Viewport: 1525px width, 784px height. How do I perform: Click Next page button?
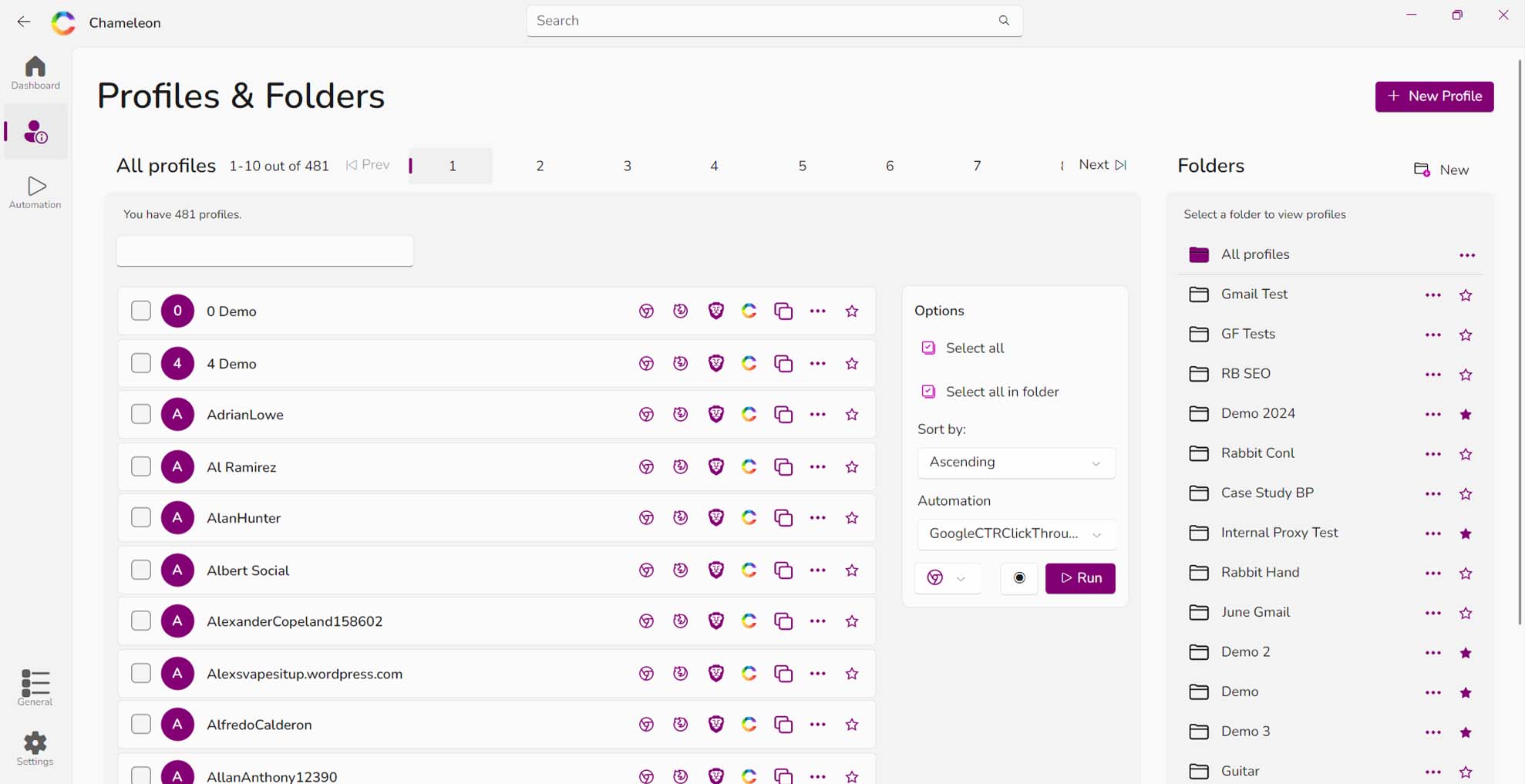[1103, 165]
